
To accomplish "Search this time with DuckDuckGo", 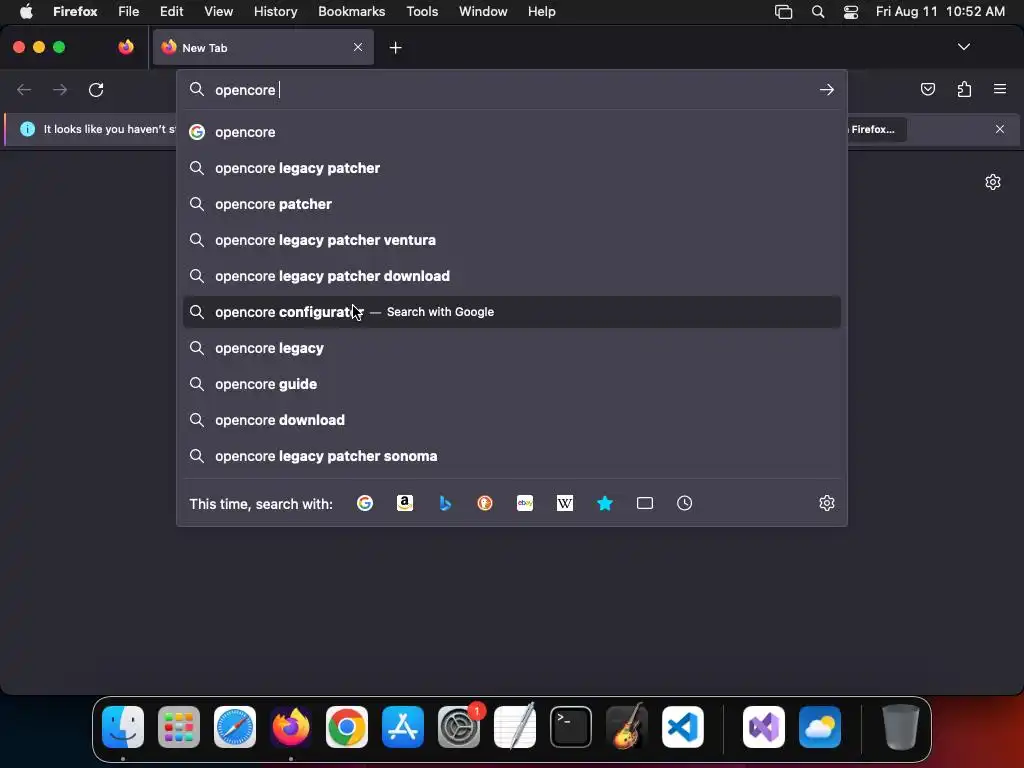I will pos(485,503).
